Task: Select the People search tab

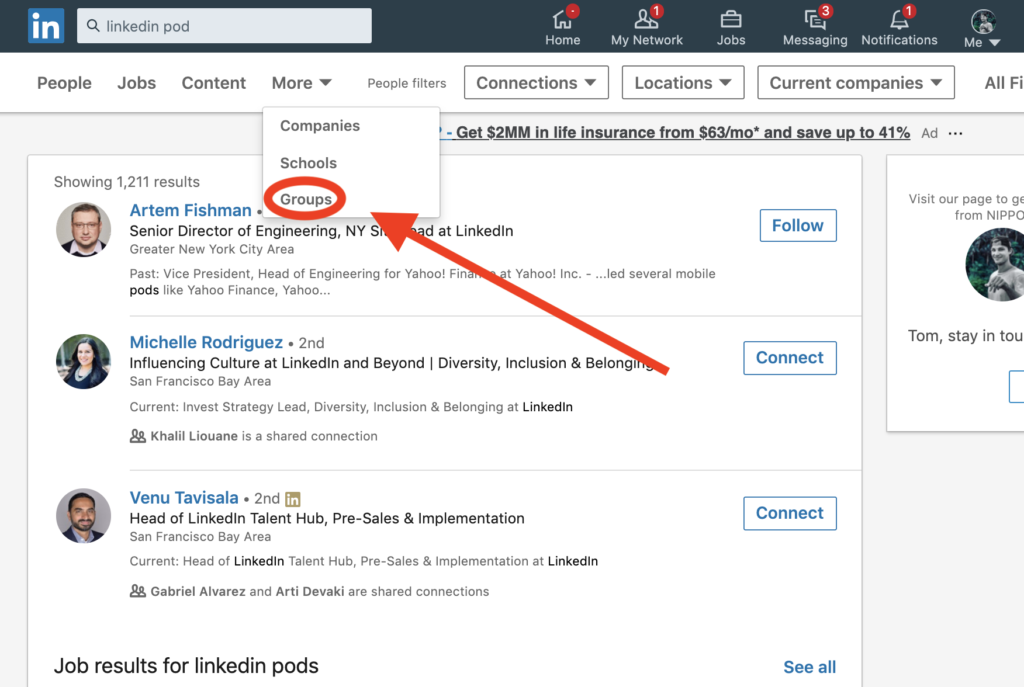Action: tap(64, 83)
